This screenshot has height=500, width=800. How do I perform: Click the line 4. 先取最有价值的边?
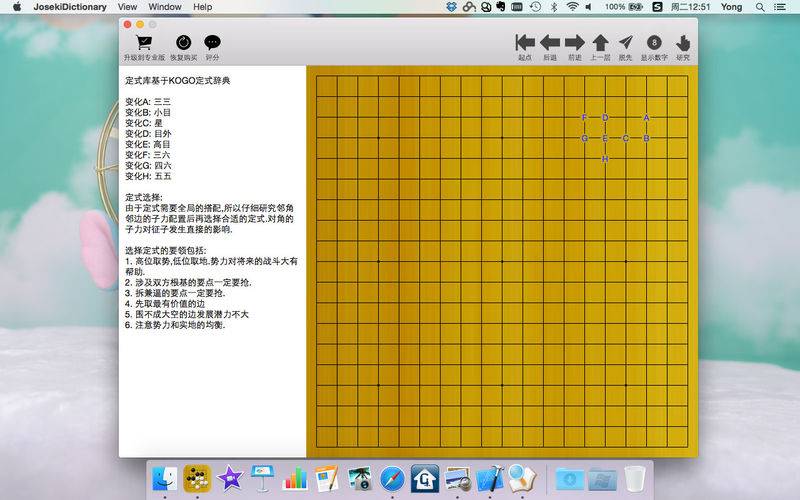165,304
